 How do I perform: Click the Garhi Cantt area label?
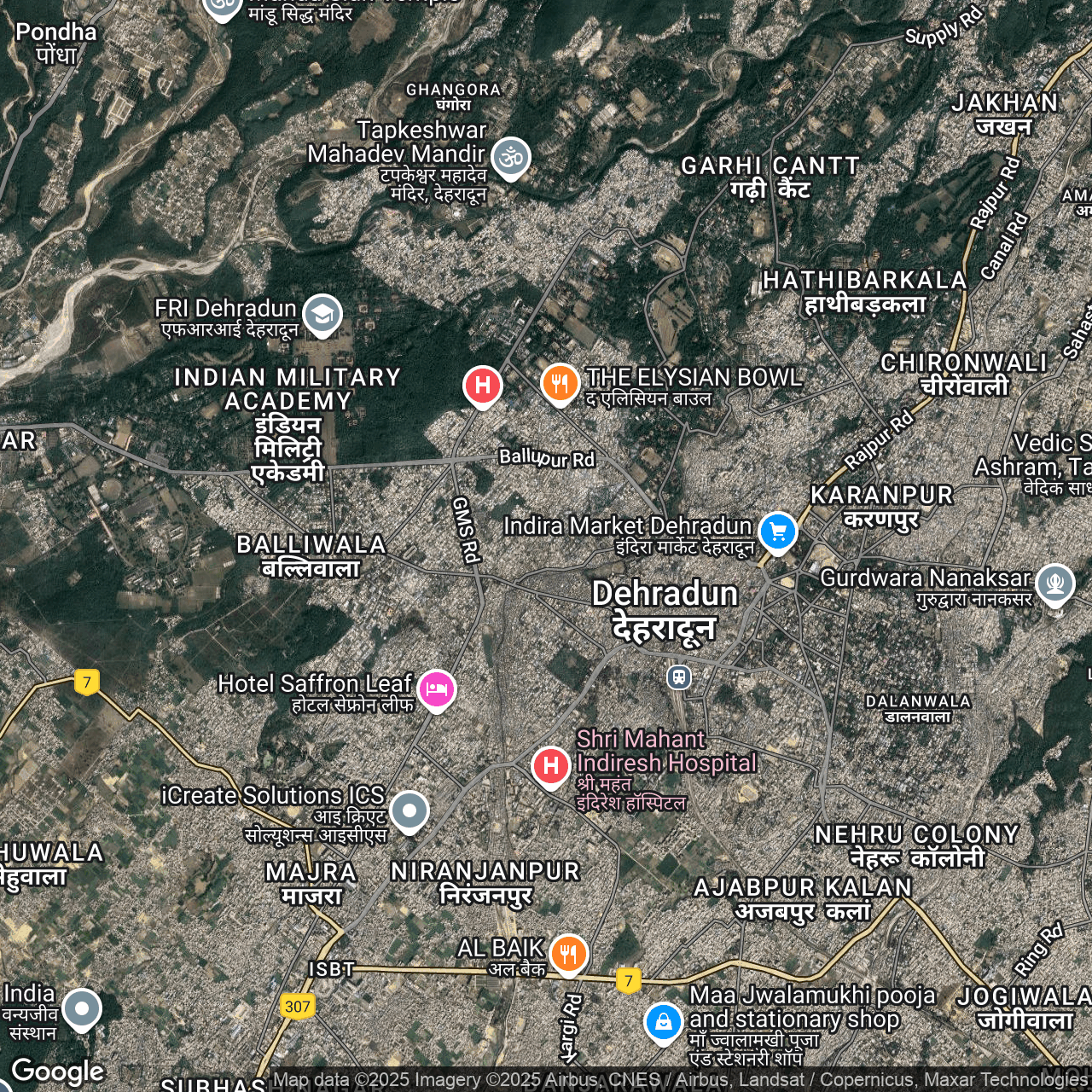[770, 177]
